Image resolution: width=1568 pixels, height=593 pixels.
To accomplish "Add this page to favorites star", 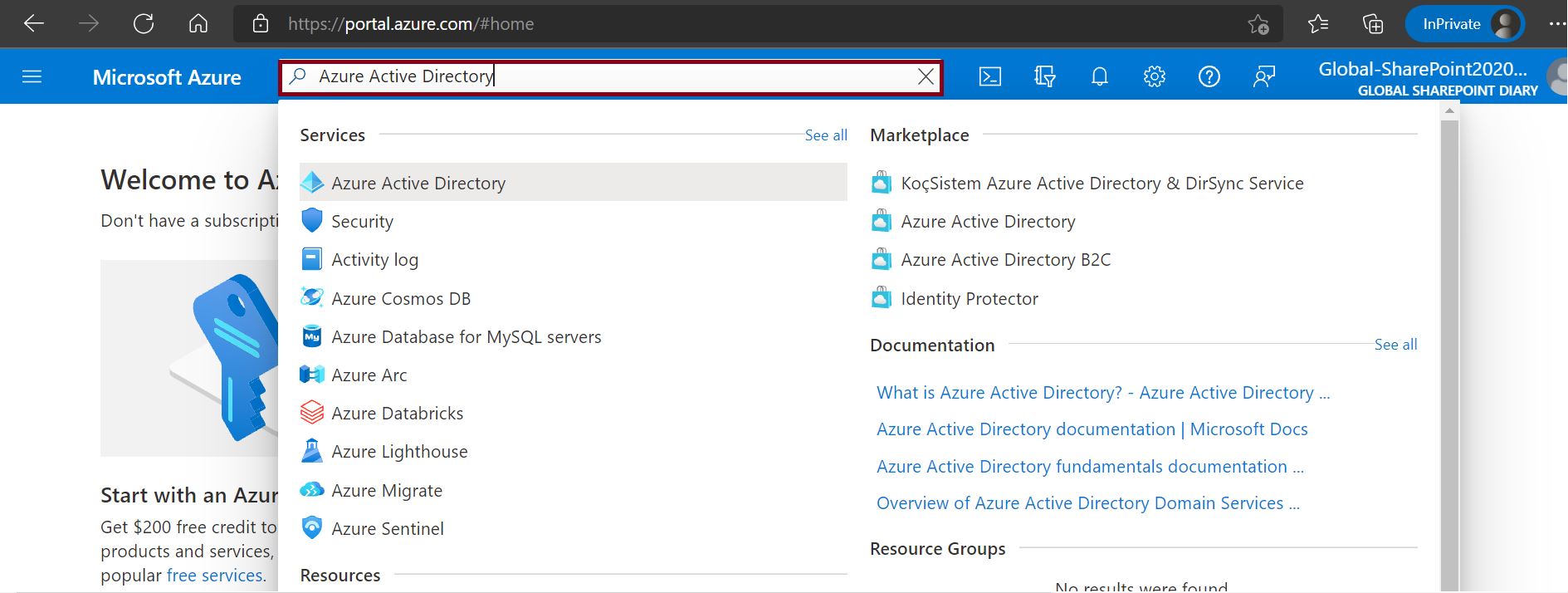I will click(1258, 25).
